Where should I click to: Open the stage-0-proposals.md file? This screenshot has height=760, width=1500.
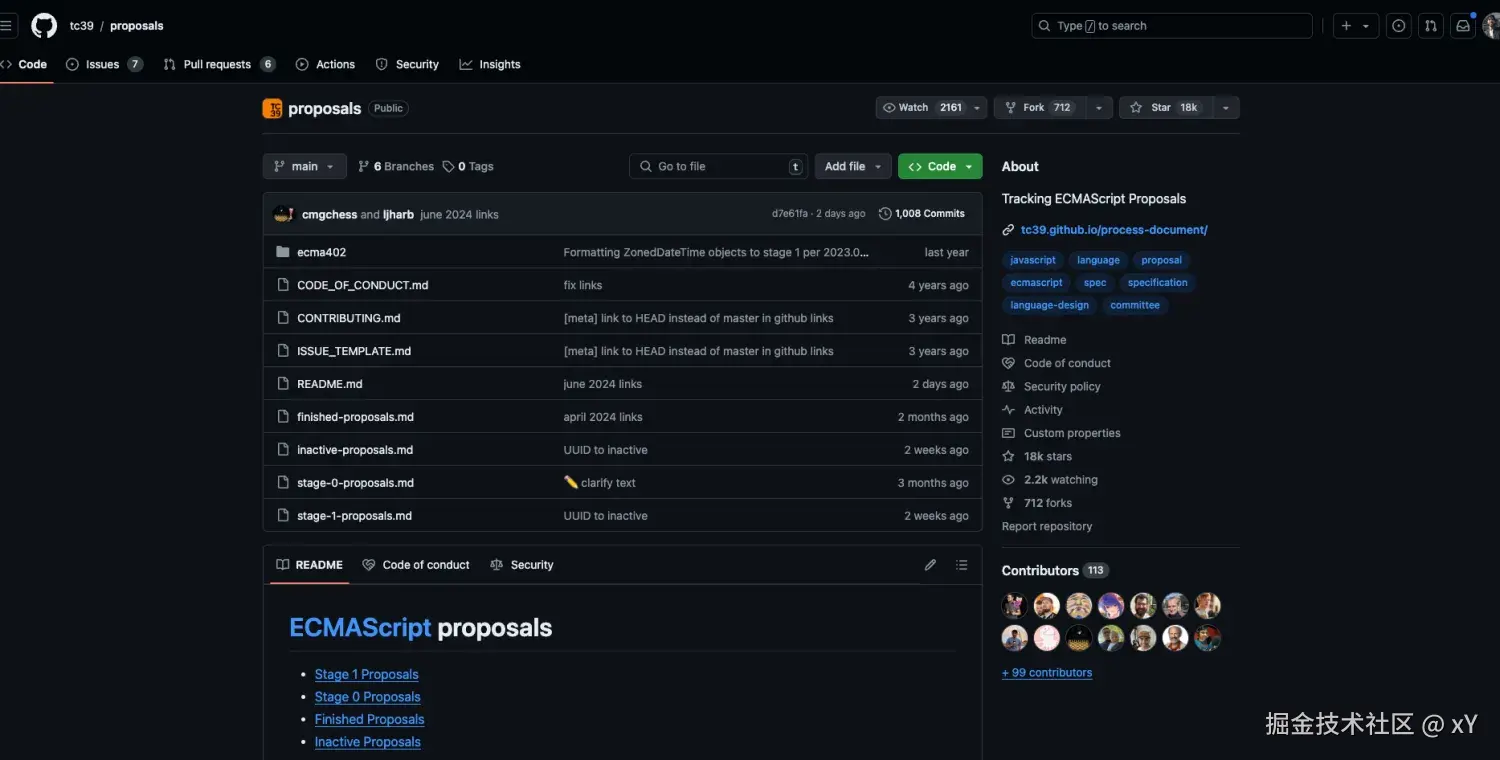tap(355, 483)
